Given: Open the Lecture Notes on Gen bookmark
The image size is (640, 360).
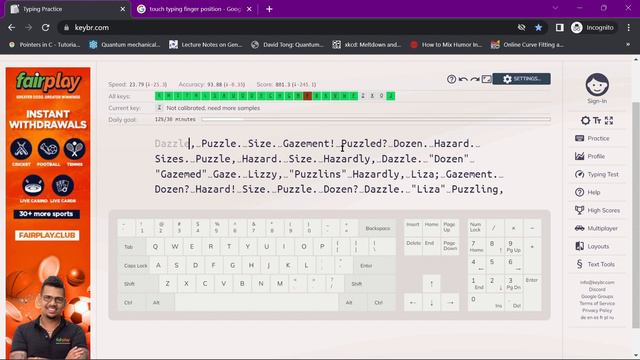Looking at the screenshot, I should tap(206, 44).
